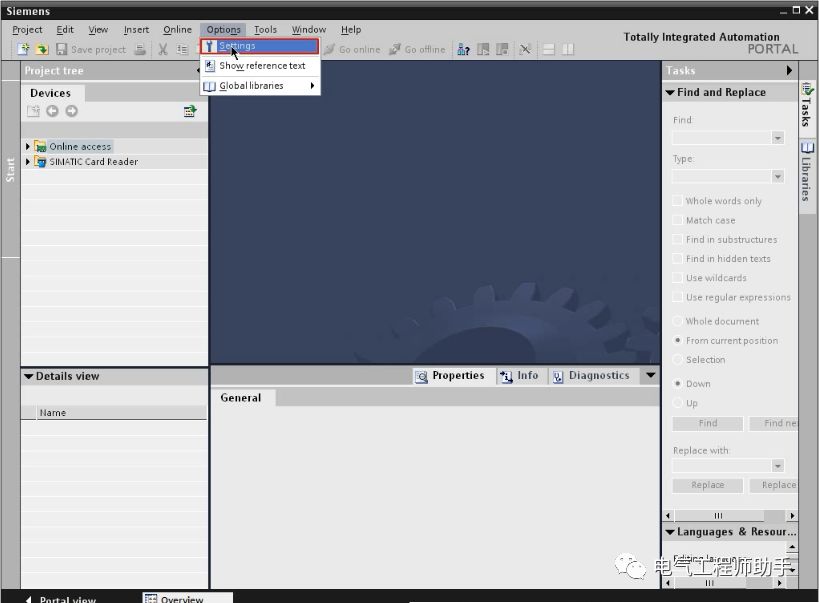Image resolution: width=819 pixels, height=603 pixels.
Task: Click the Libraries side tab icon
Action: coord(808,148)
